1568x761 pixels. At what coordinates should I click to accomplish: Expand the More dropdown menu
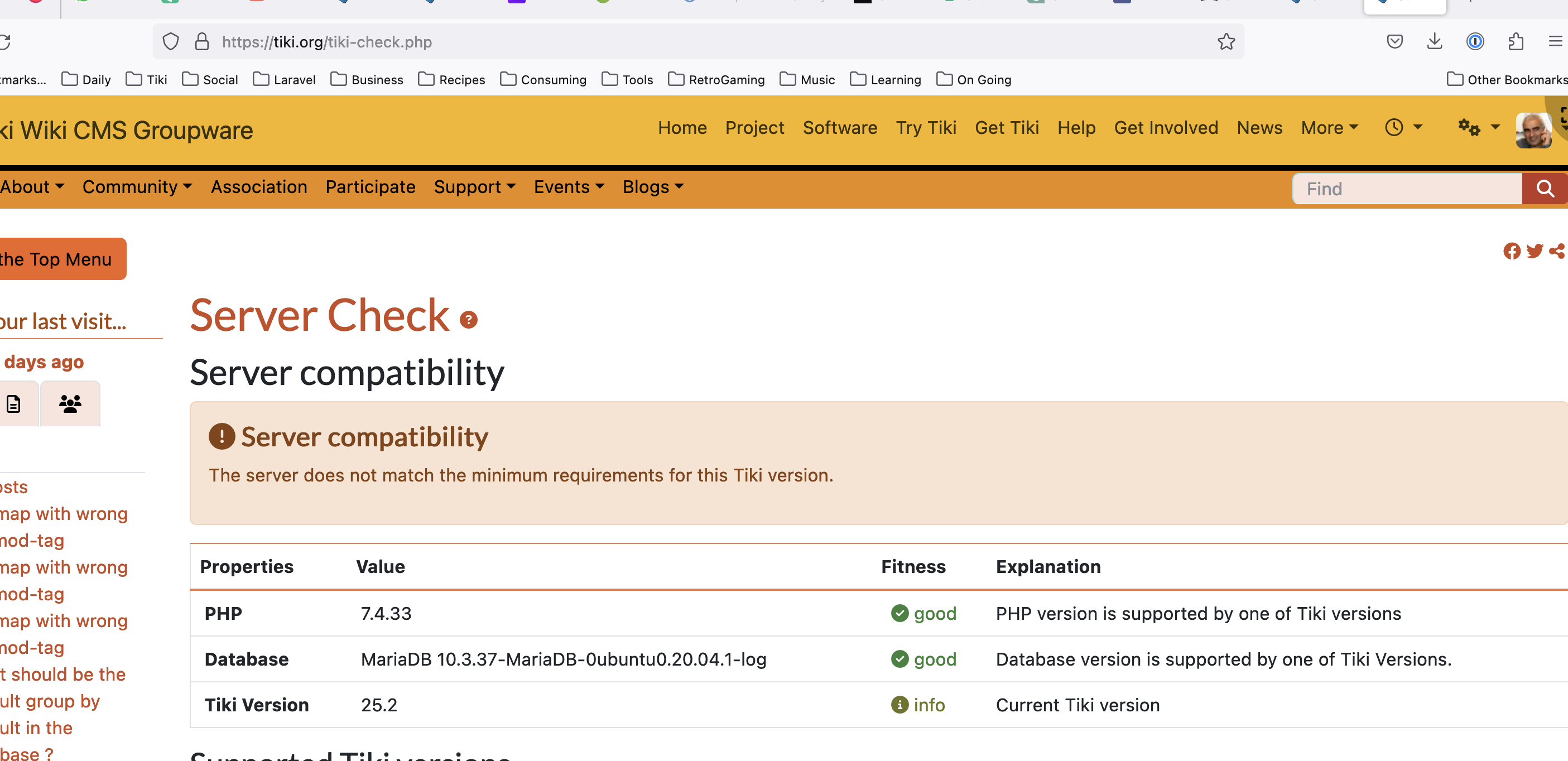[x=1329, y=128]
